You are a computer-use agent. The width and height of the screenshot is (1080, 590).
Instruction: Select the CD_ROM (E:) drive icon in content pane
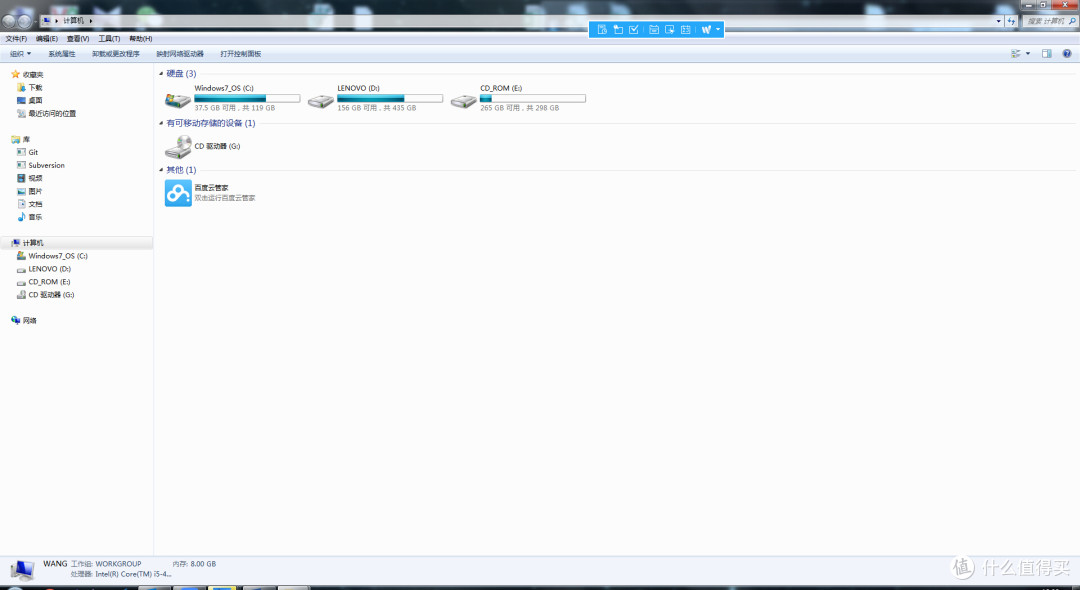point(464,101)
